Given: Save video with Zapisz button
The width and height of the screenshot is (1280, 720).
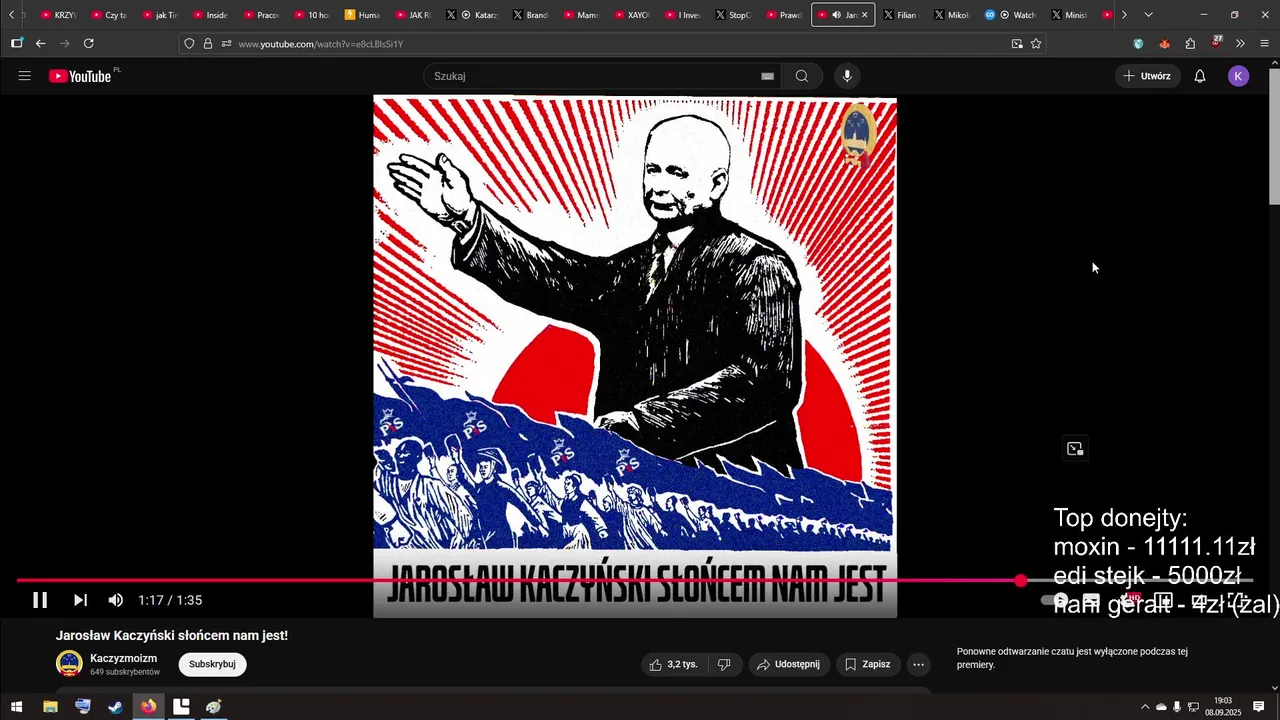Looking at the screenshot, I should click(x=868, y=664).
